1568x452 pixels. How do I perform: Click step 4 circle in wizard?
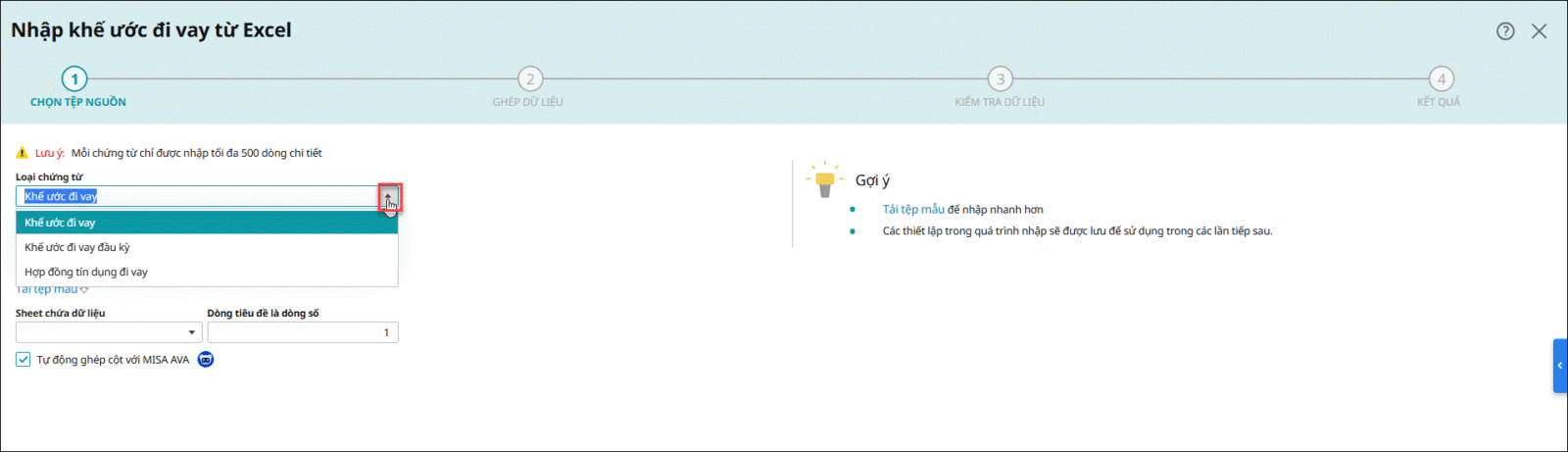click(x=1440, y=78)
